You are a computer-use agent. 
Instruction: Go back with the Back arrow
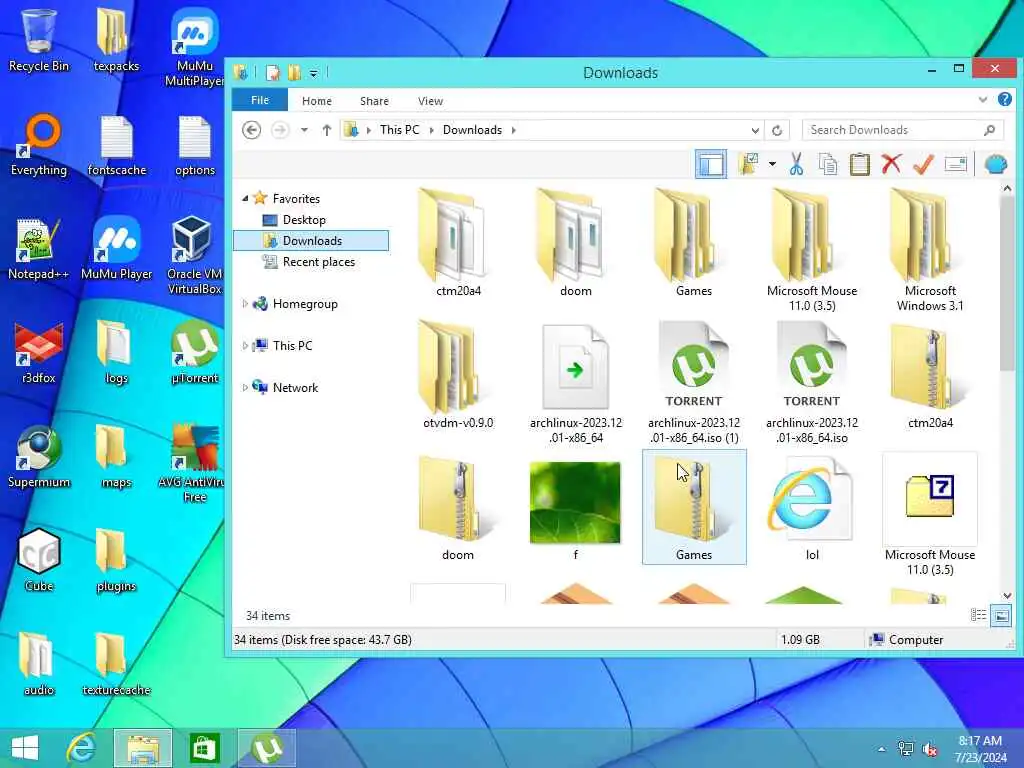tap(251, 130)
